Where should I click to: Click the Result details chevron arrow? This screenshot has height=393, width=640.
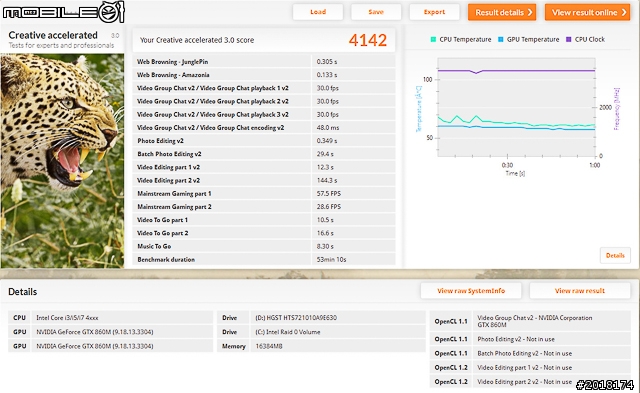[530, 12]
